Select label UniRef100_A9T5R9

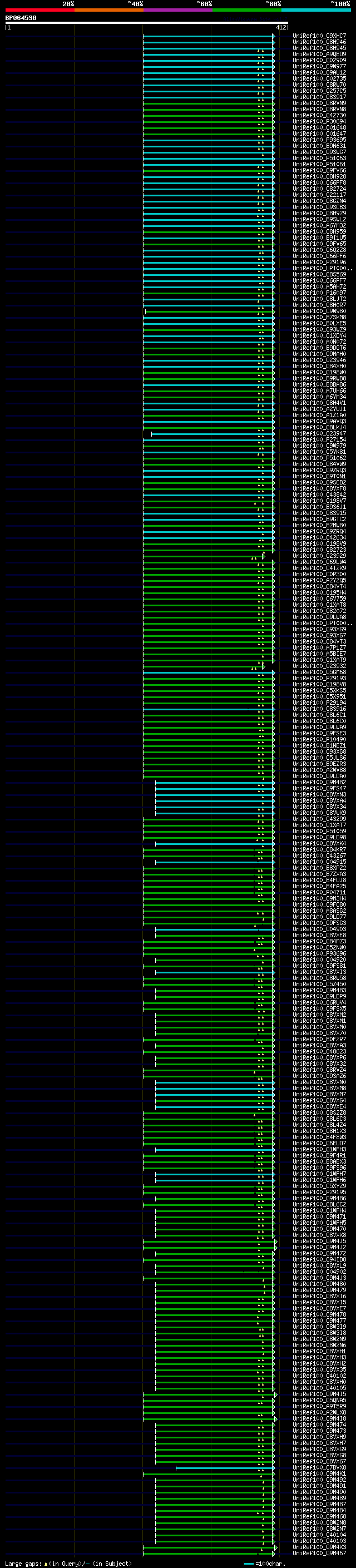coord(319,1406)
